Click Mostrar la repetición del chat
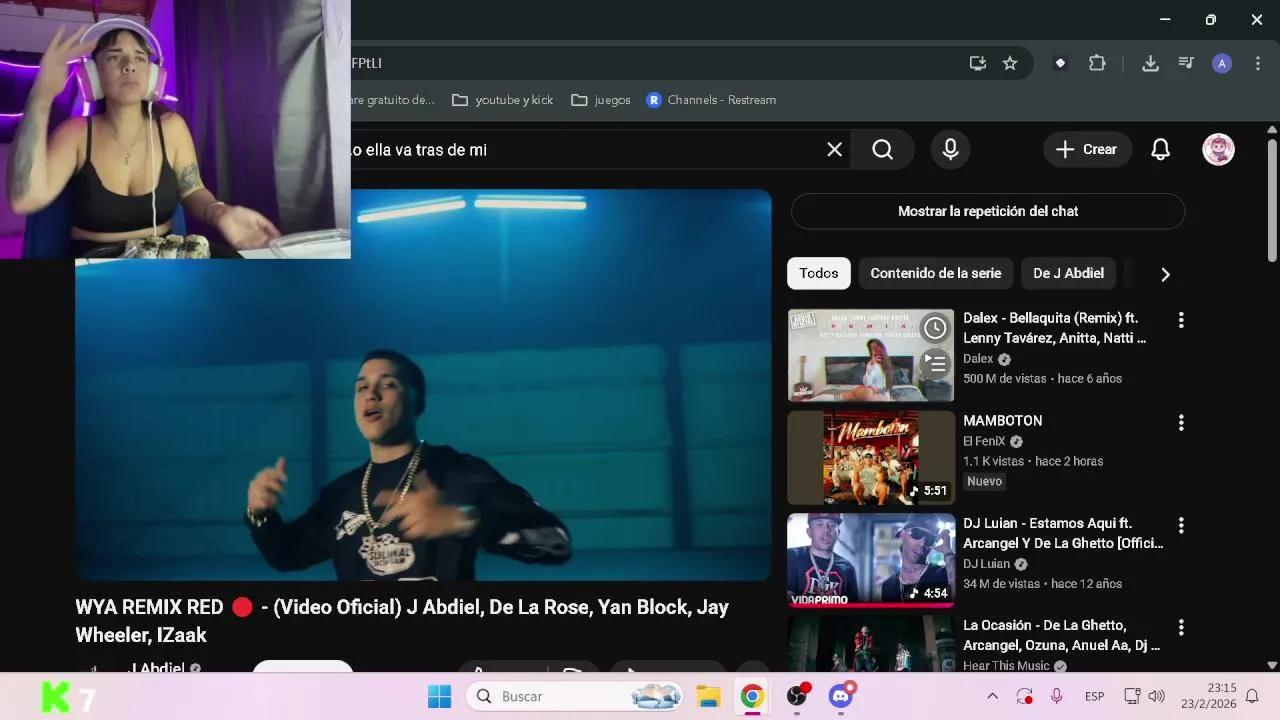The width and height of the screenshot is (1280, 720). coord(988,211)
